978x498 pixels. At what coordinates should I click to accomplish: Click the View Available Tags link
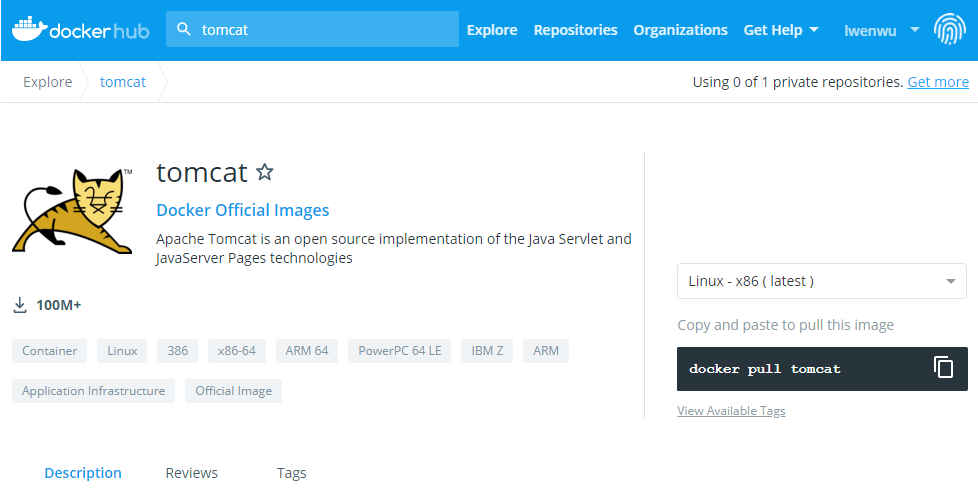(731, 411)
